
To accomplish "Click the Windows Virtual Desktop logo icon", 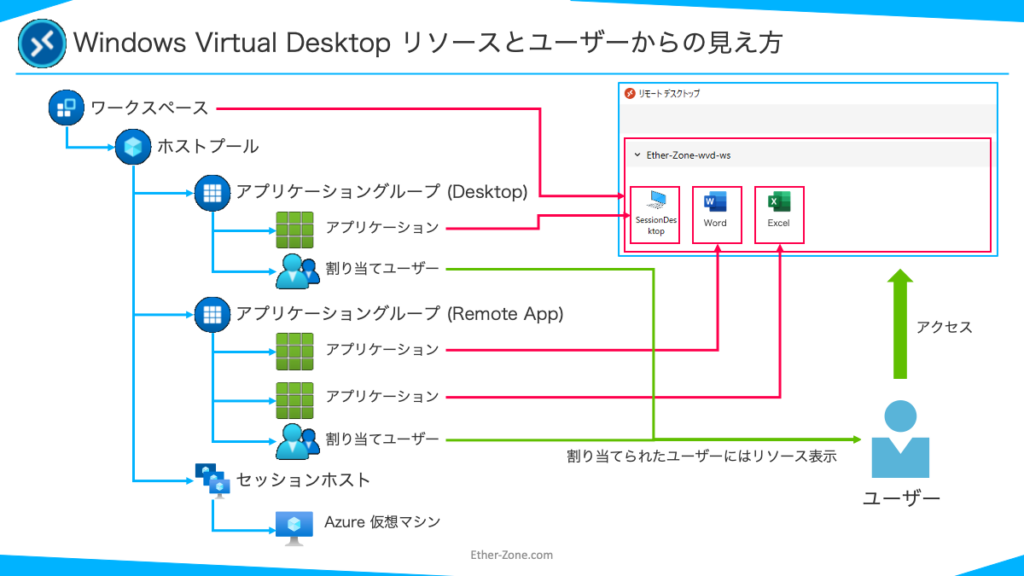I will tap(42, 43).
